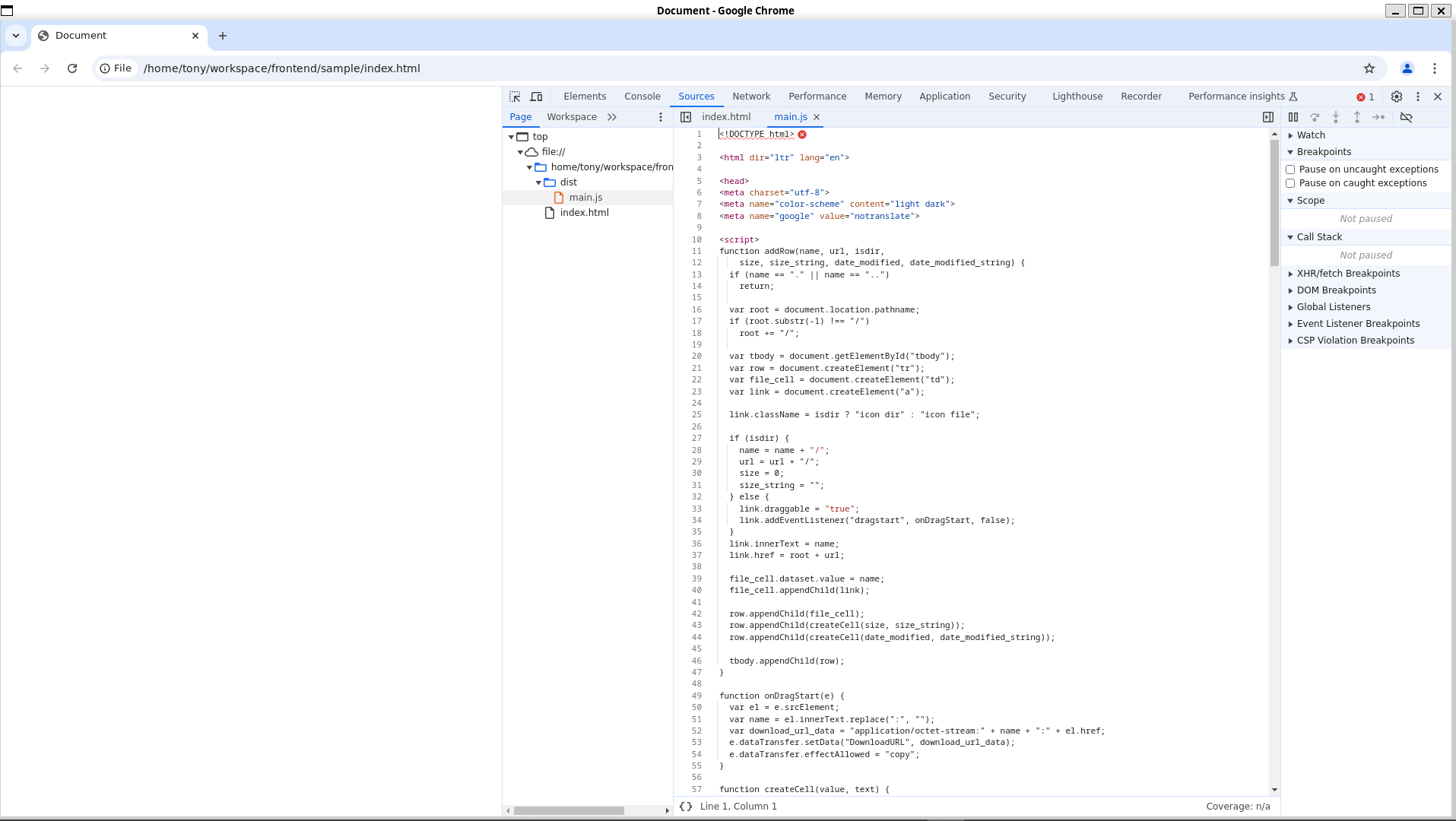1456x821 pixels.
Task: Open the DevTools customize three-dot menu
Action: coord(1418,97)
